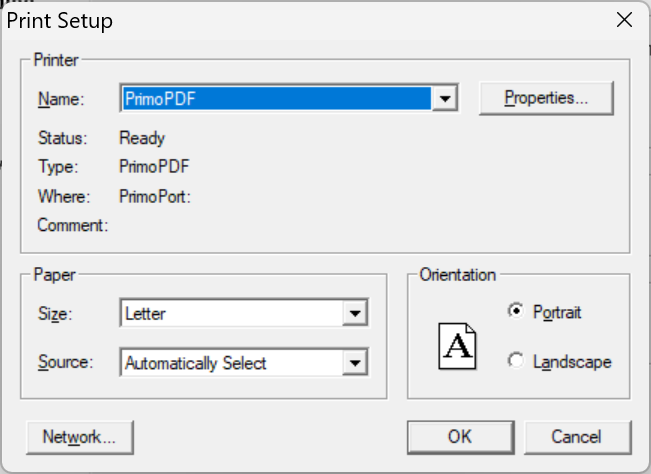Screen dimensions: 651x474
Task: Expand the paper Size dropdown arrow
Action: click(355, 313)
